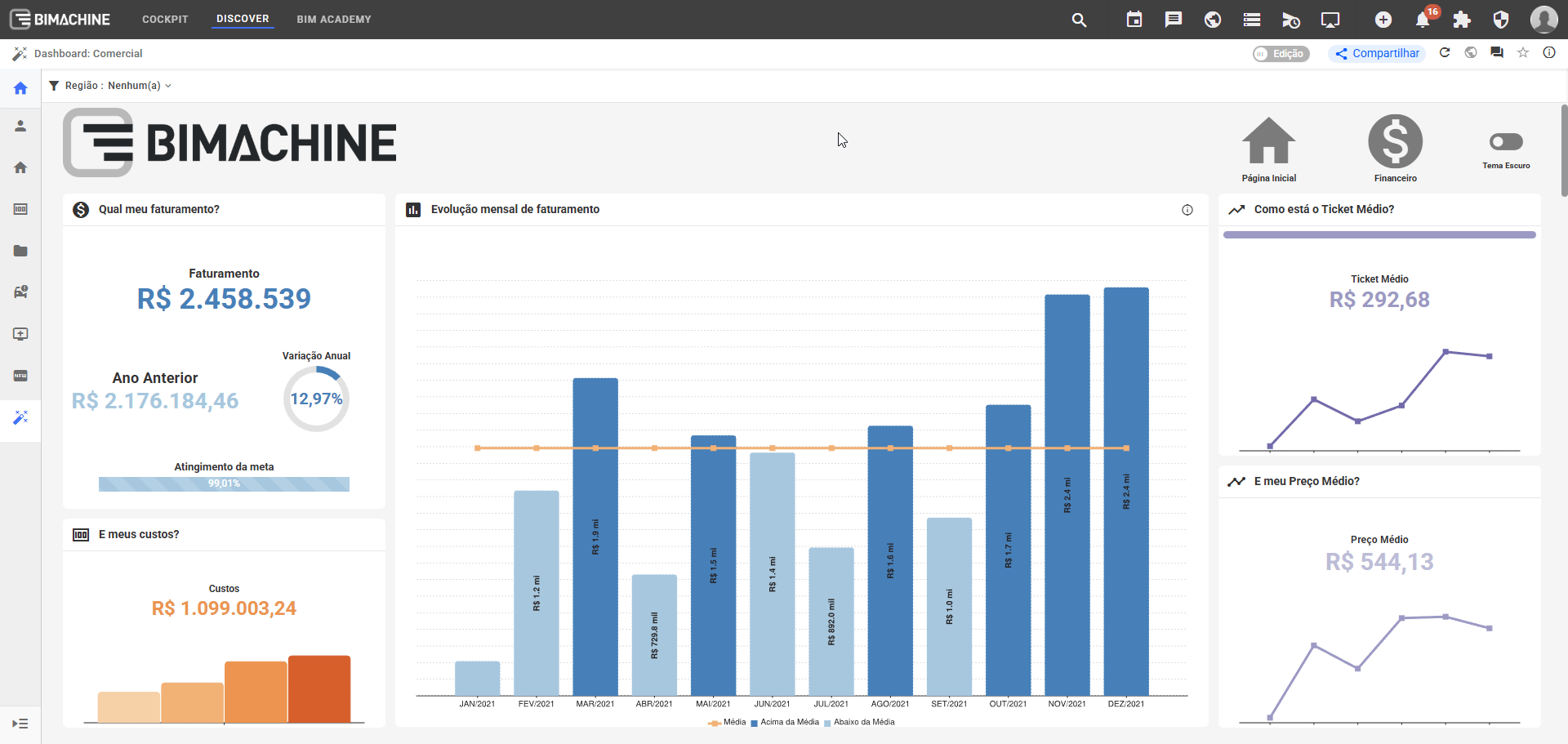This screenshot has height=744, width=1568.
Task: Click the search magnifier icon in top bar
Action: coord(1079,20)
